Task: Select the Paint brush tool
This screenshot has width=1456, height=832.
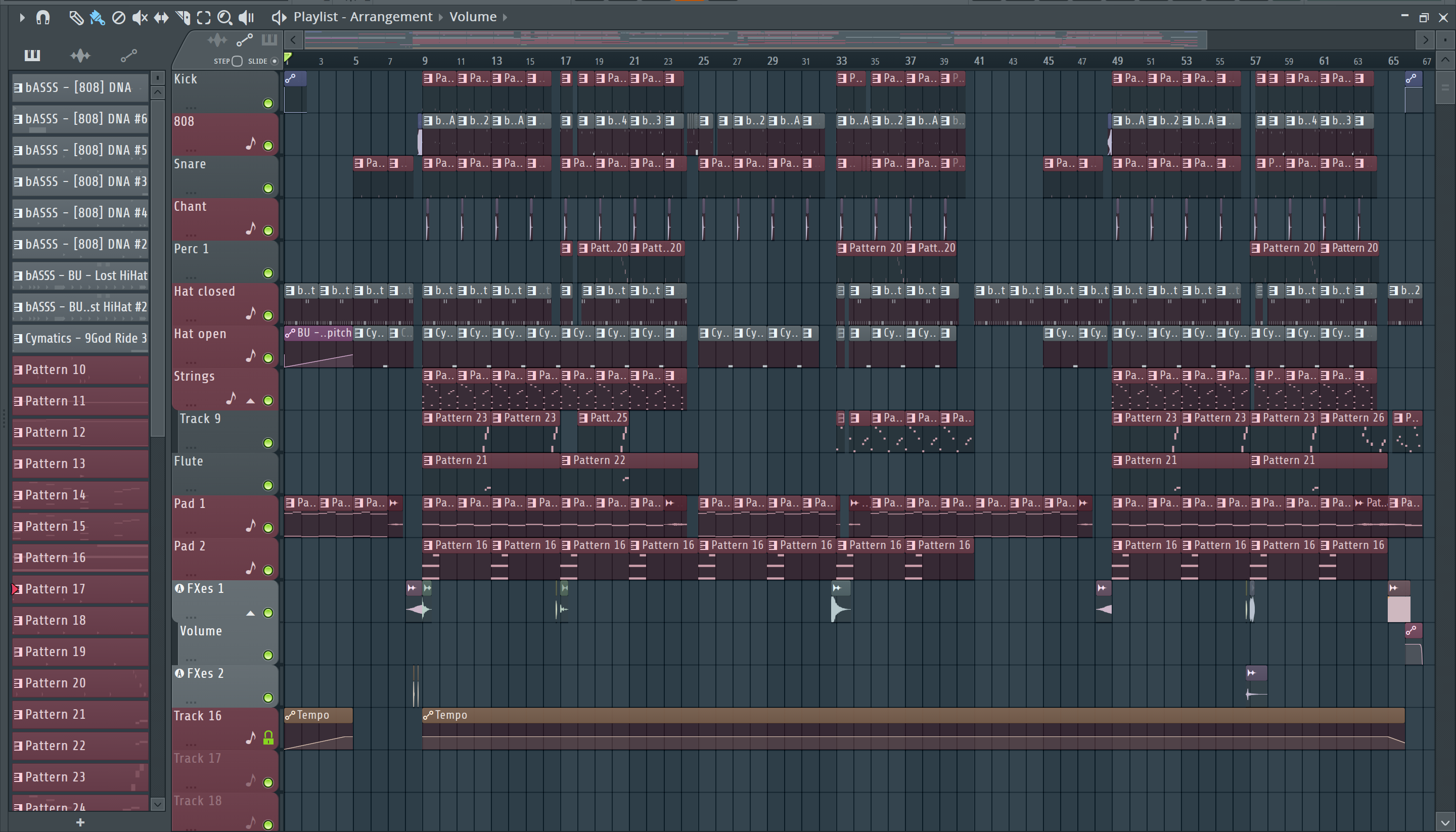Action: tap(97, 18)
